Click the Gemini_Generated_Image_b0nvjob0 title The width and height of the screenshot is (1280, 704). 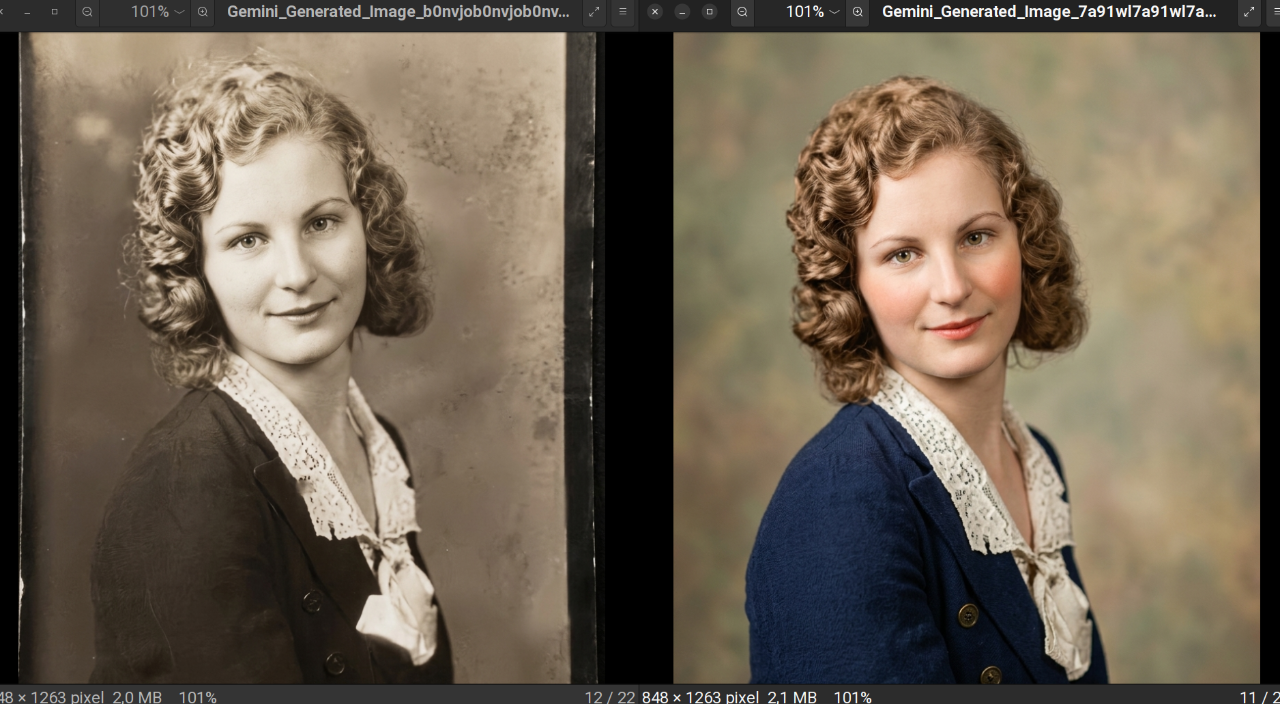tap(398, 12)
